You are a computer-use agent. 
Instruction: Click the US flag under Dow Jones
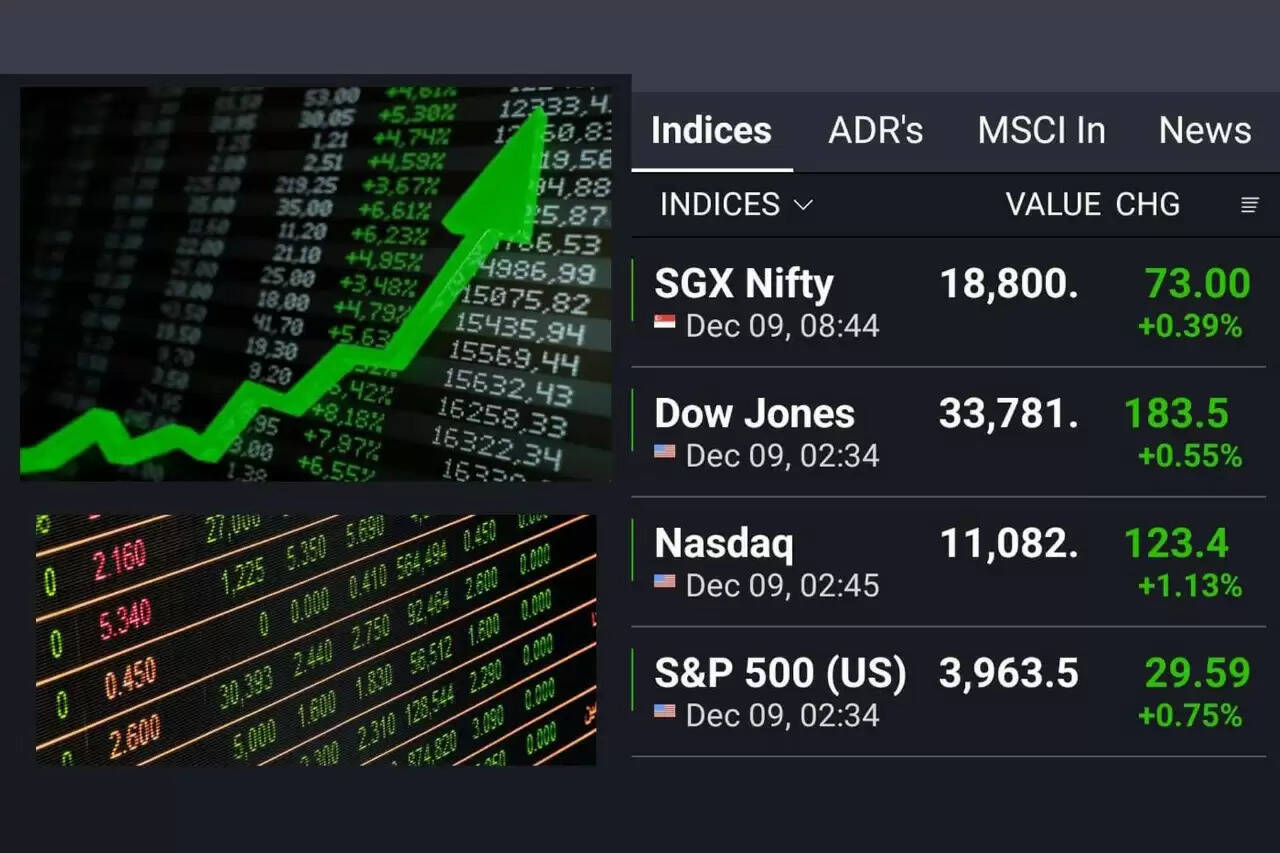pyautogui.click(x=665, y=453)
